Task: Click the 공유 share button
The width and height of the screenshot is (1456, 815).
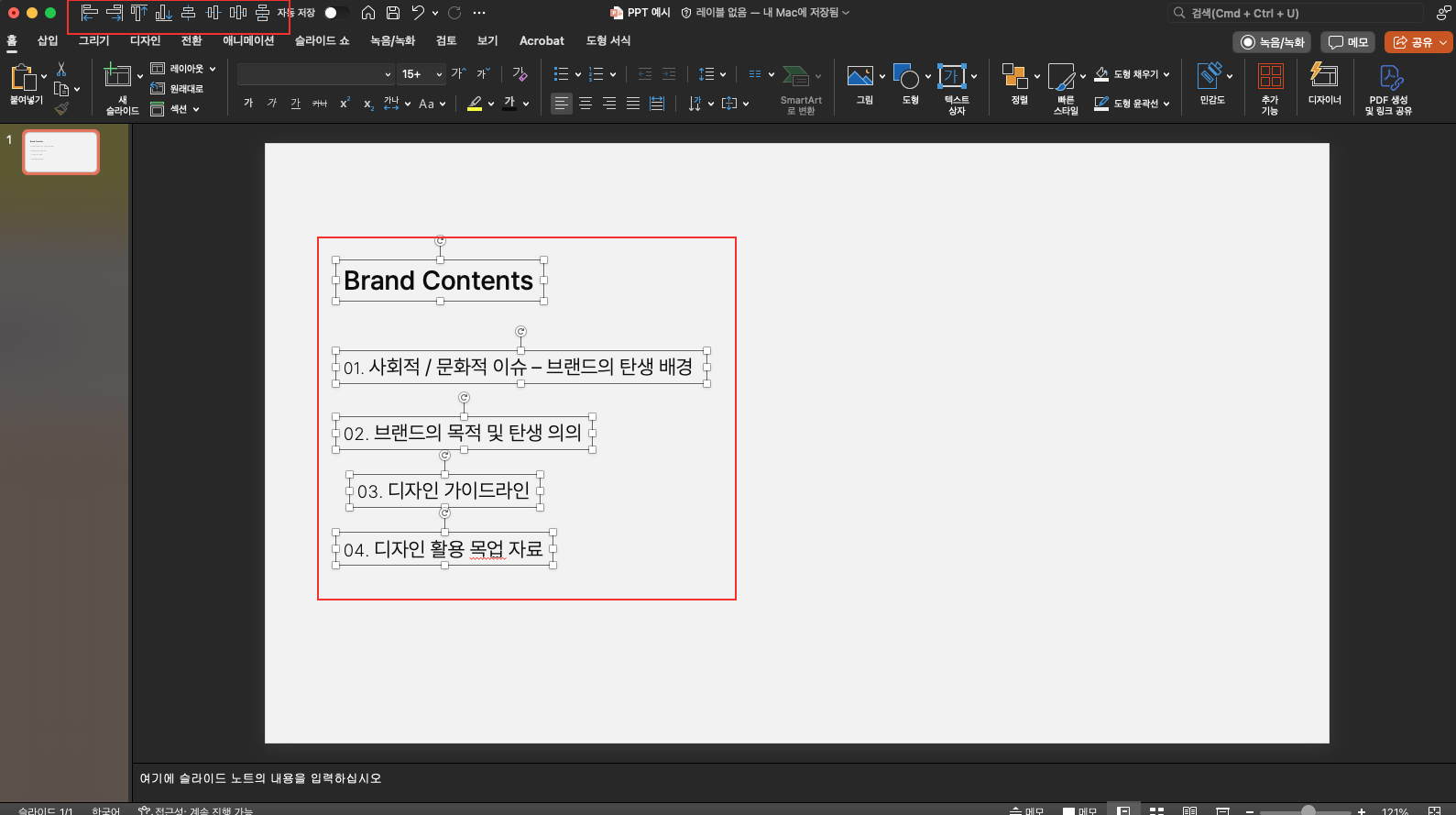Action: (1418, 42)
